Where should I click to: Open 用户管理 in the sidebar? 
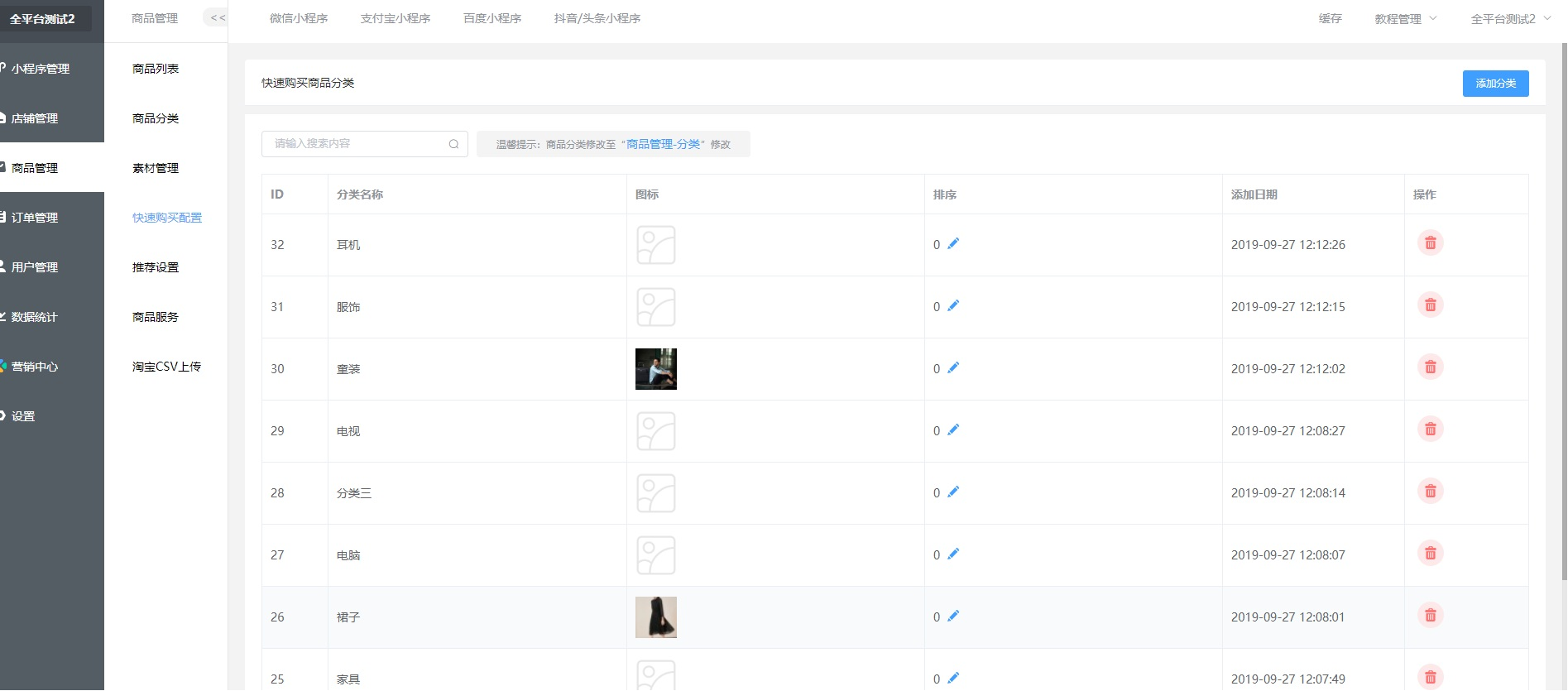point(52,267)
